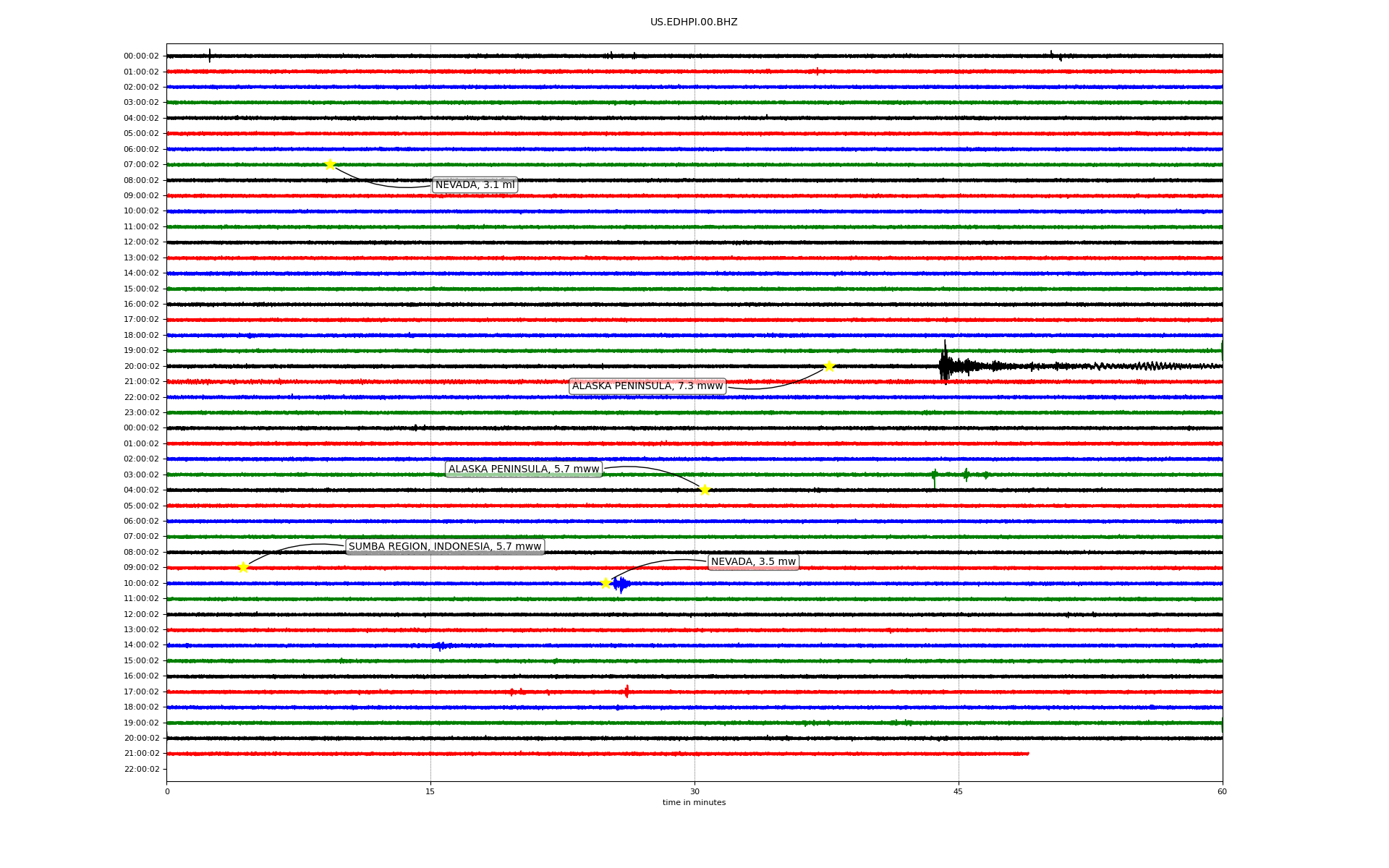The image size is (1389, 868).
Task: Click the 'time in minutes' axis label
Action: 694,802
